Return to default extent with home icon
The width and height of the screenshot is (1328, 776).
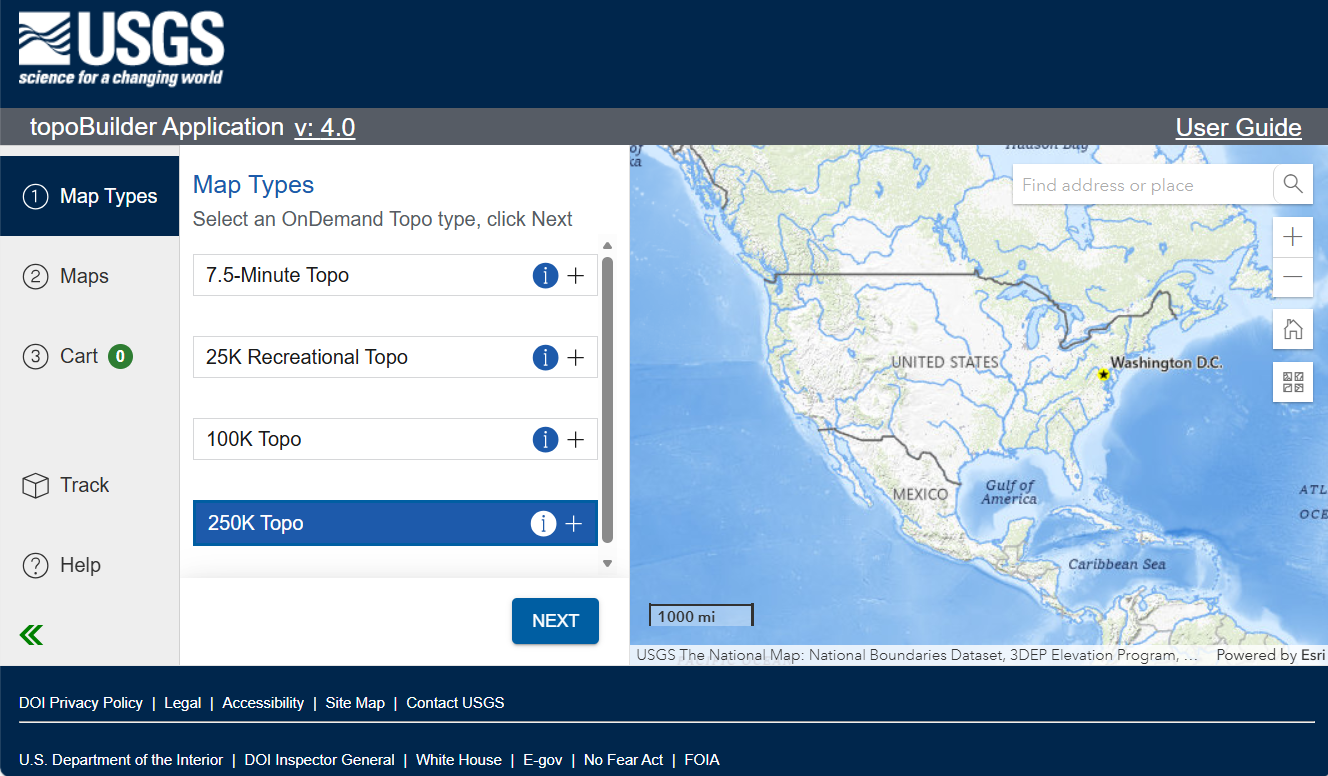point(1292,328)
